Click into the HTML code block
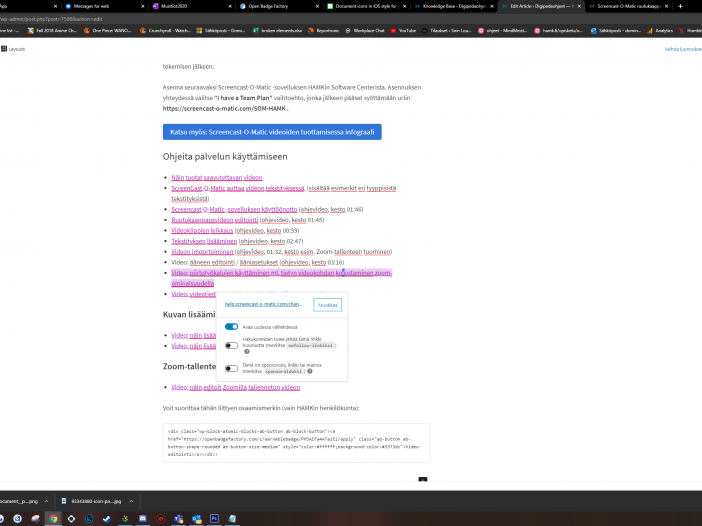 coord(296,443)
